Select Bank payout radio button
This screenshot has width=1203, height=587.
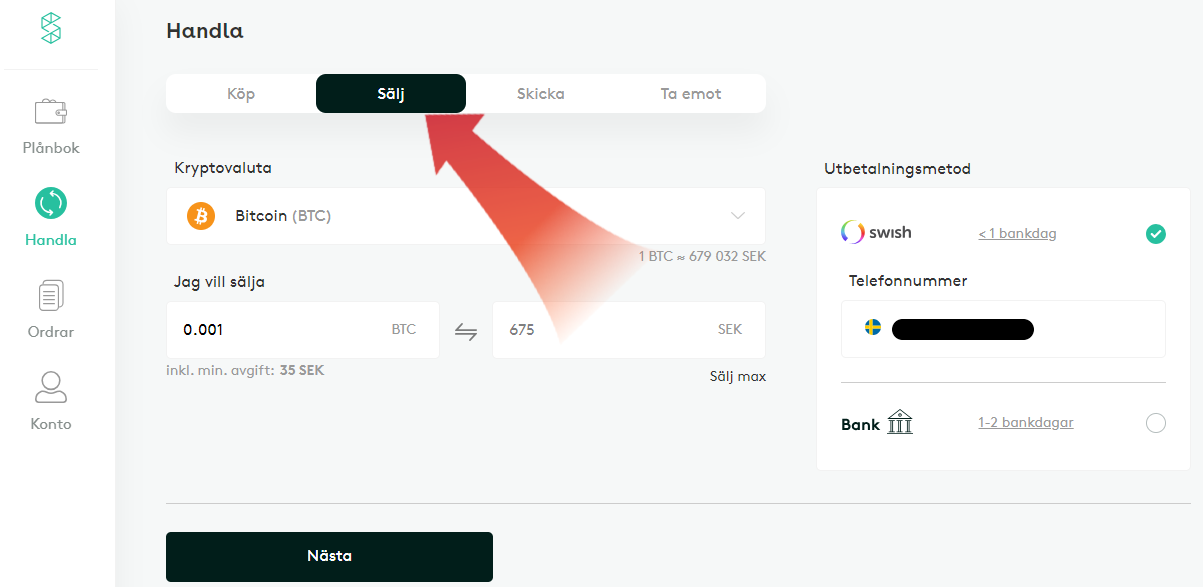tap(1156, 423)
